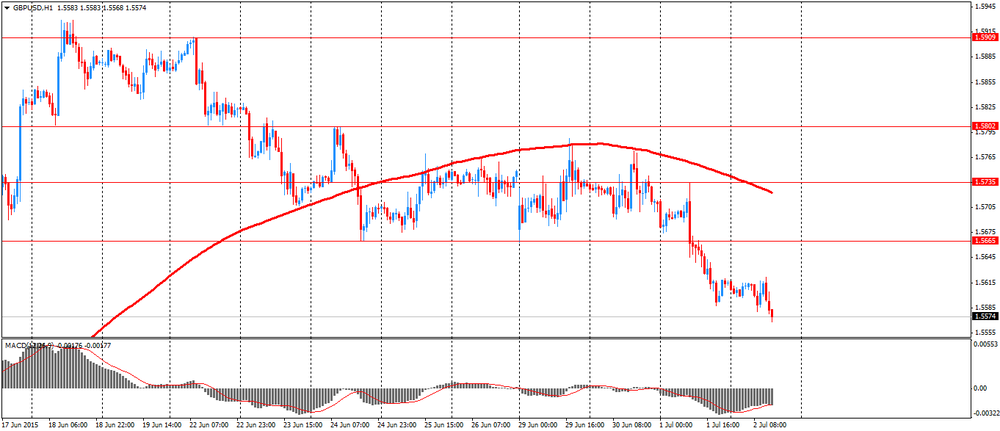1000x431 pixels.
Task: Click the 24 Jun 23:00 time label
Action: pos(397,424)
